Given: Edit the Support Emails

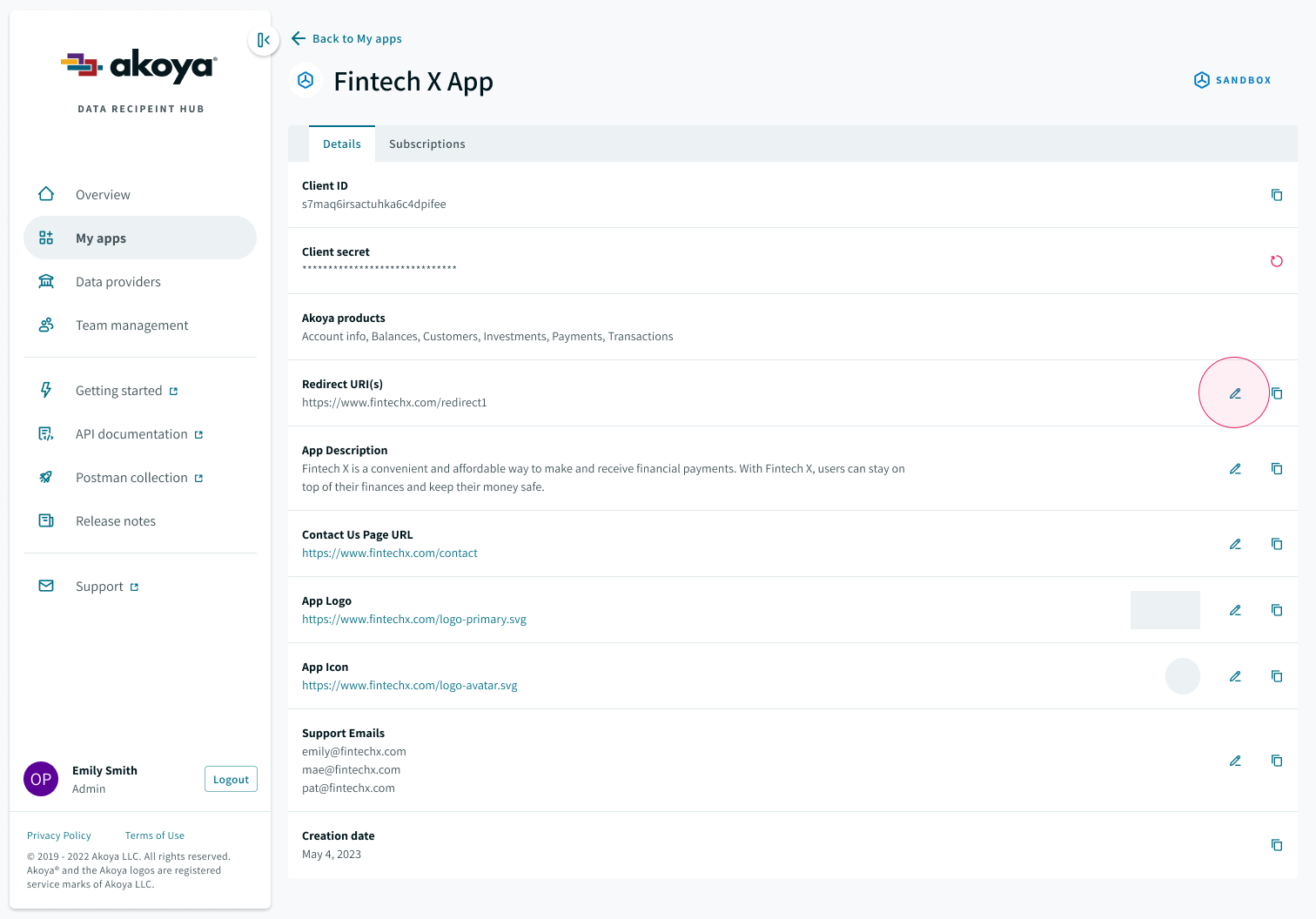Looking at the screenshot, I should 1235,761.
